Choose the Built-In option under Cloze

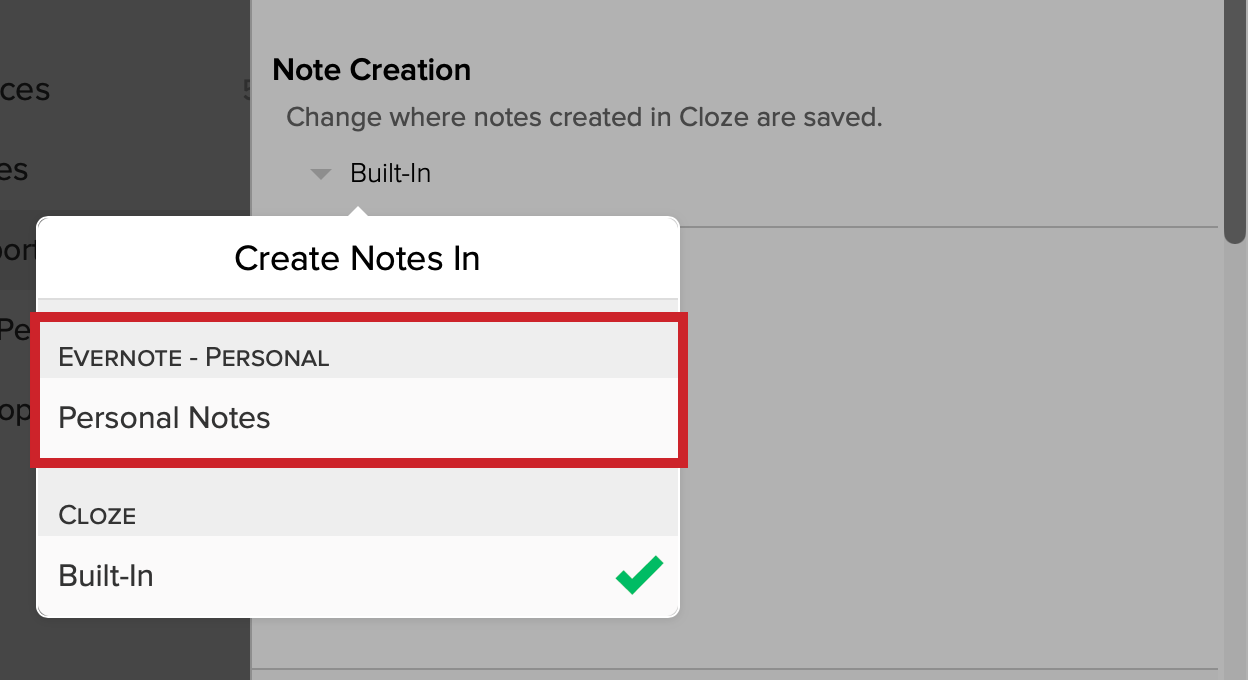(358, 576)
